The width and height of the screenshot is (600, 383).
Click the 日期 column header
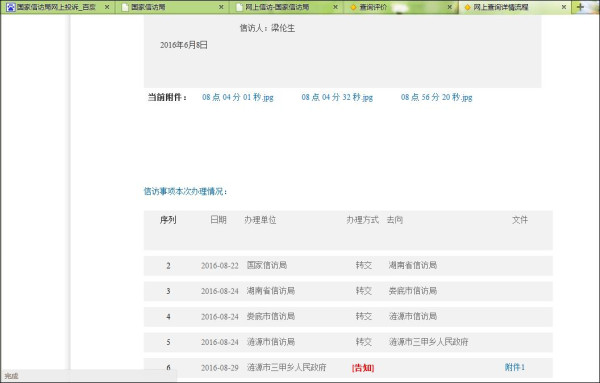click(x=218, y=220)
